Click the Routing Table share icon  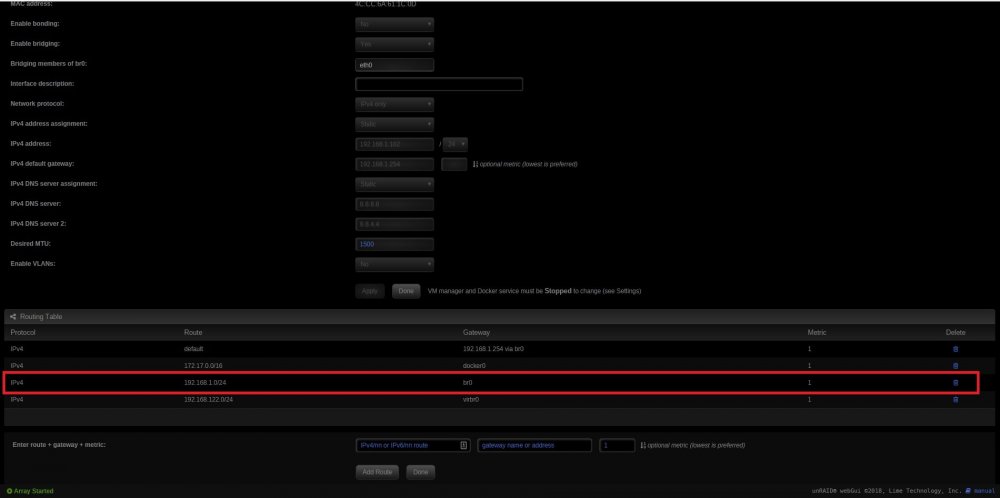pyautogui.click(x=13, y=317)
